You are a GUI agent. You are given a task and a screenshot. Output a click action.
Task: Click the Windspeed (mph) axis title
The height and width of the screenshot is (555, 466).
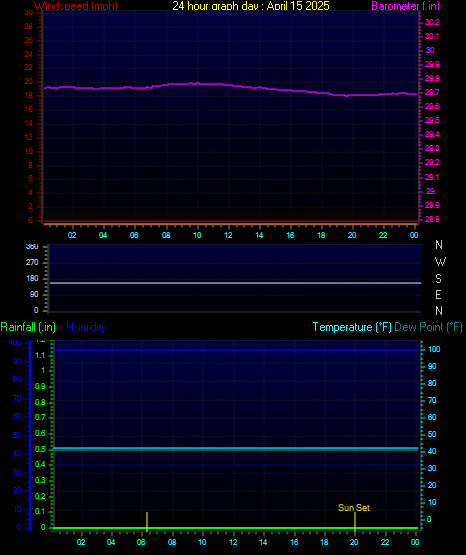click(x=76, y=6)
